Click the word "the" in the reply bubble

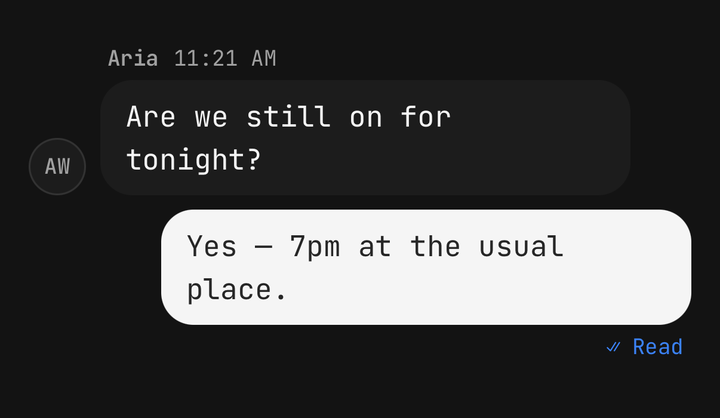pyautogui.click(x=435, y=247)
